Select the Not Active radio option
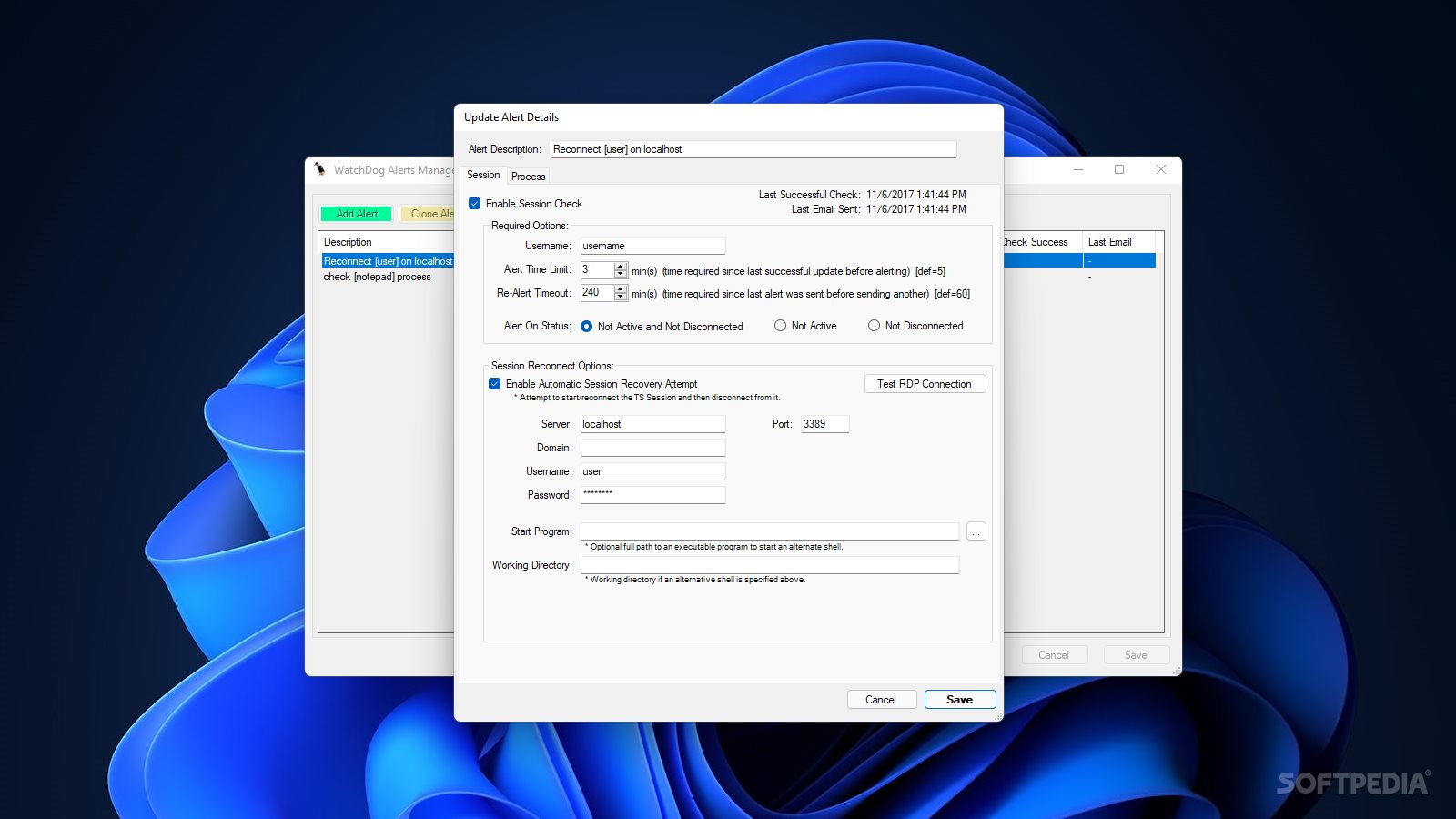 click(x=780, y=326)
